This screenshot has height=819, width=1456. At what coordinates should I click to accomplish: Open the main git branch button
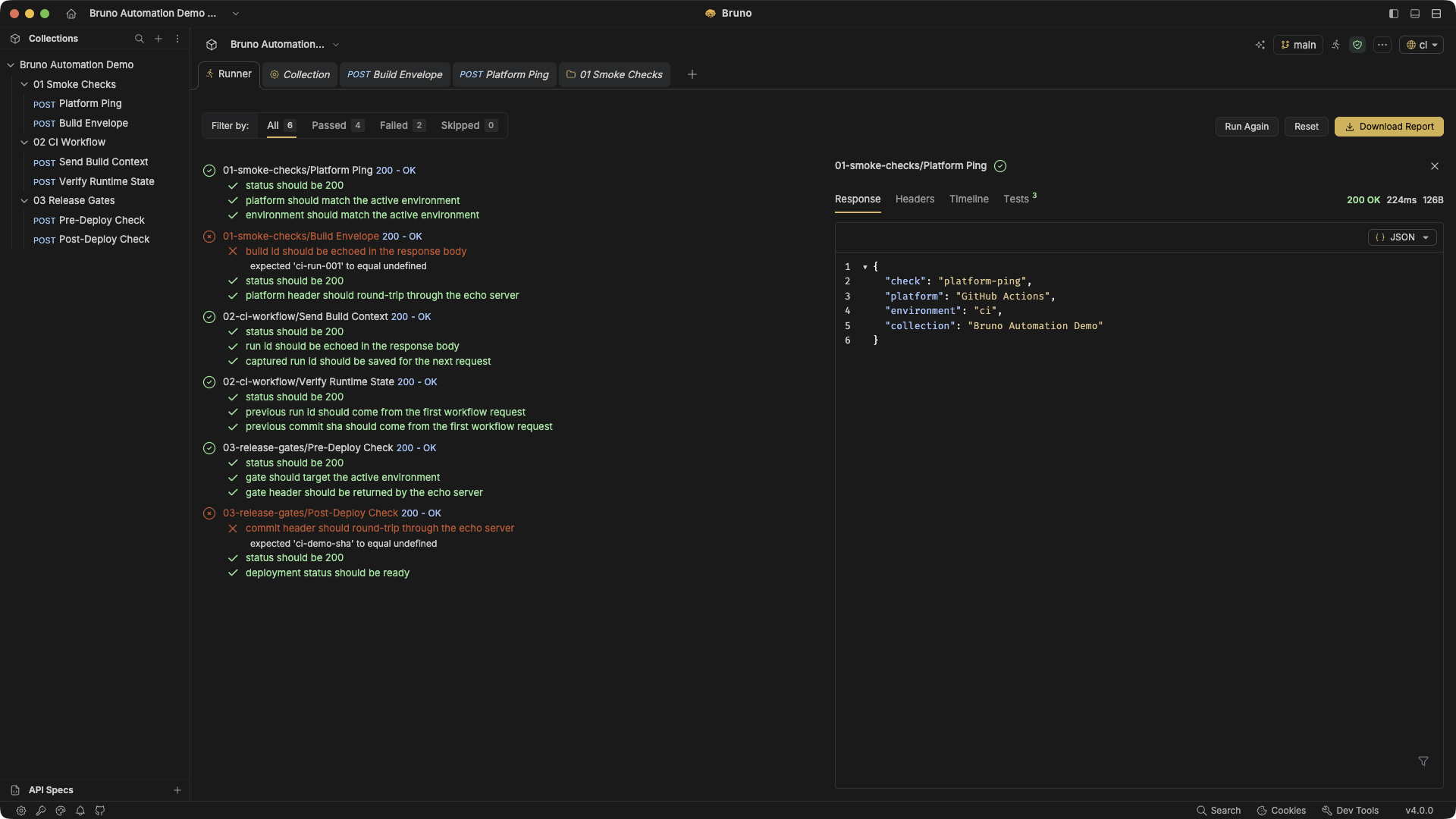coord(1298,45)
